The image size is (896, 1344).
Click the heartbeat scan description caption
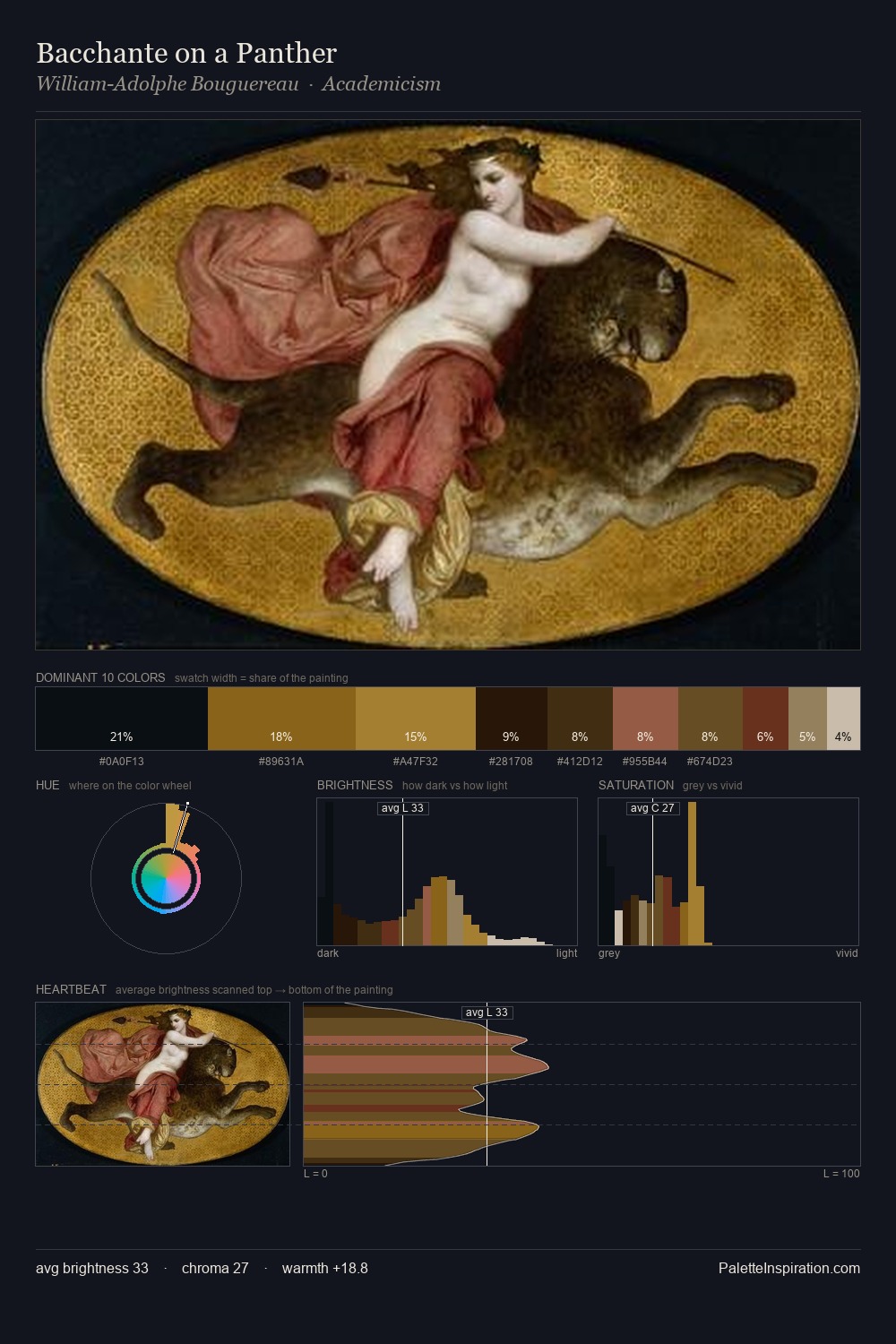tap(254, 990)
